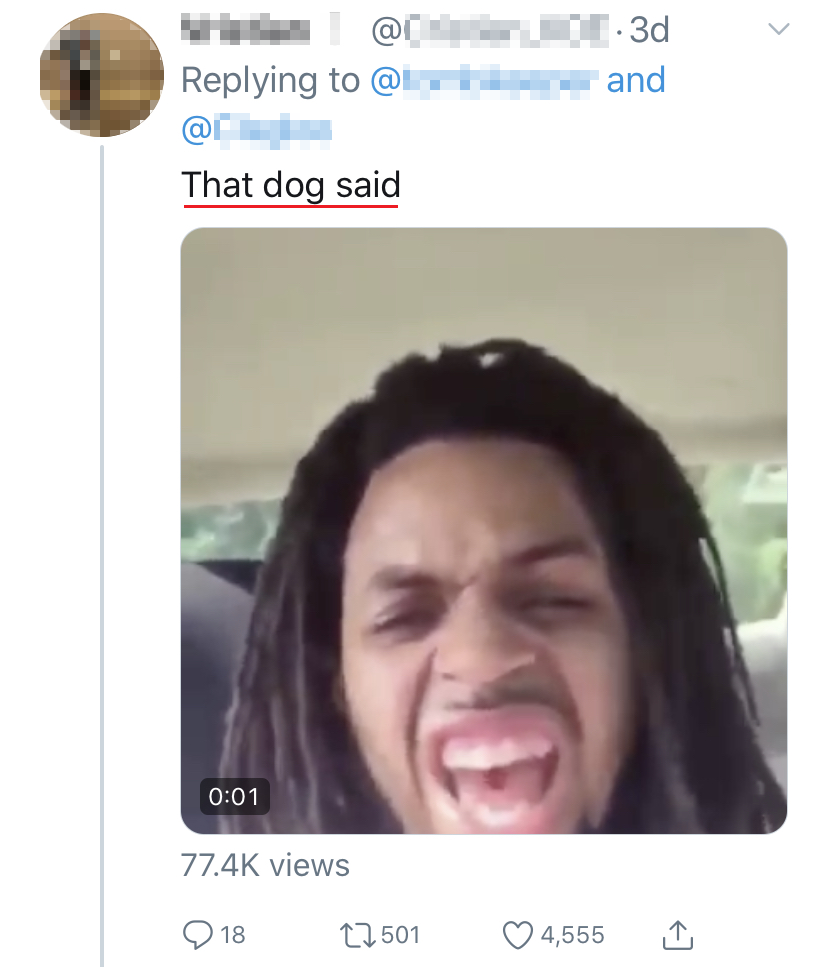Play the attached video of the man yelling
This screenshot has height=967, width=828.
(484, 530)
